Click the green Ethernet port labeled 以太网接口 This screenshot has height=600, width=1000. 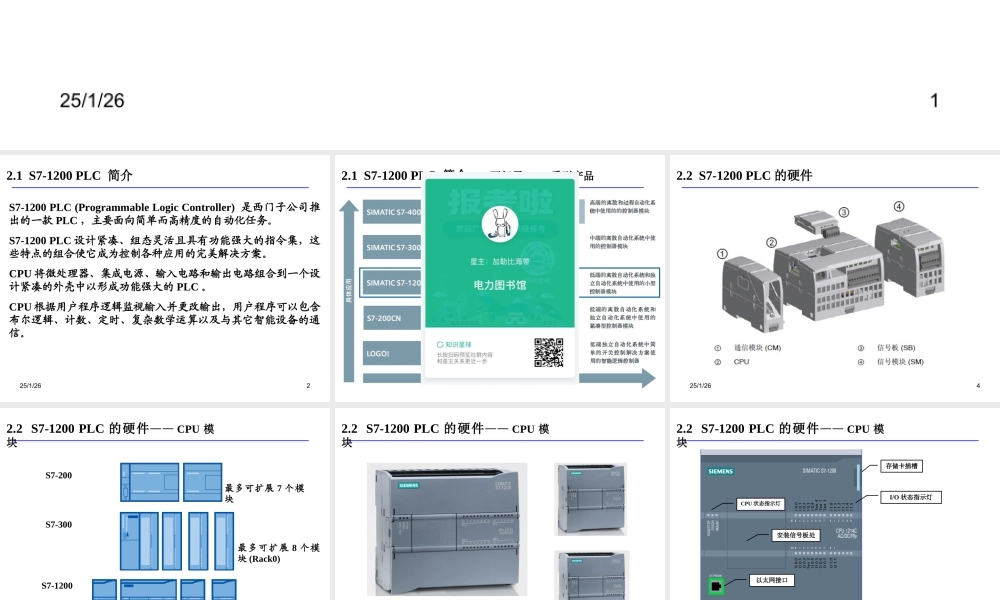pos(717,584)
